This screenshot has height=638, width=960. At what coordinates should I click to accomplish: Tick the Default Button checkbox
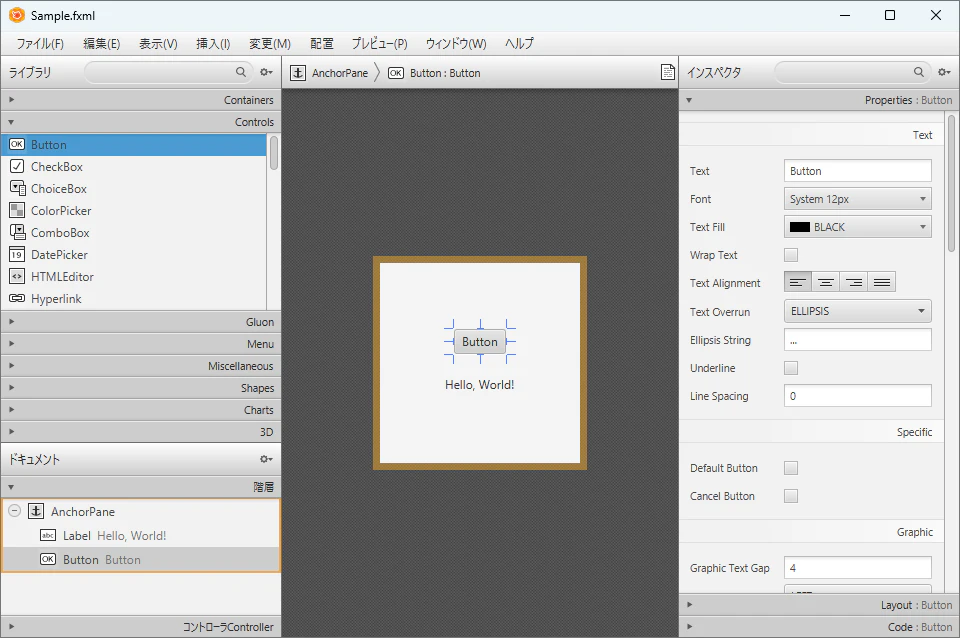pos(791,468)
